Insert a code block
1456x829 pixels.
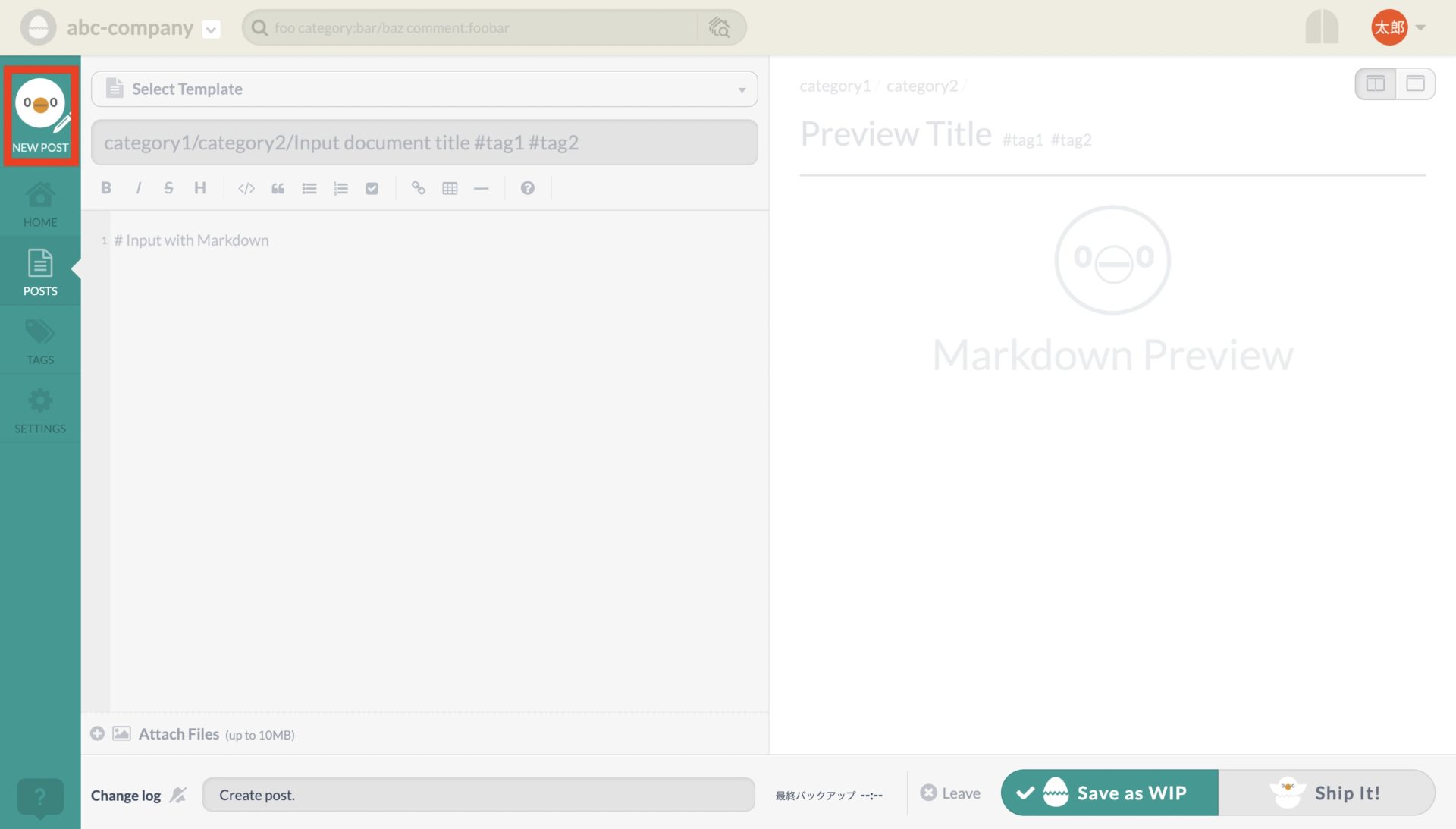246,188
